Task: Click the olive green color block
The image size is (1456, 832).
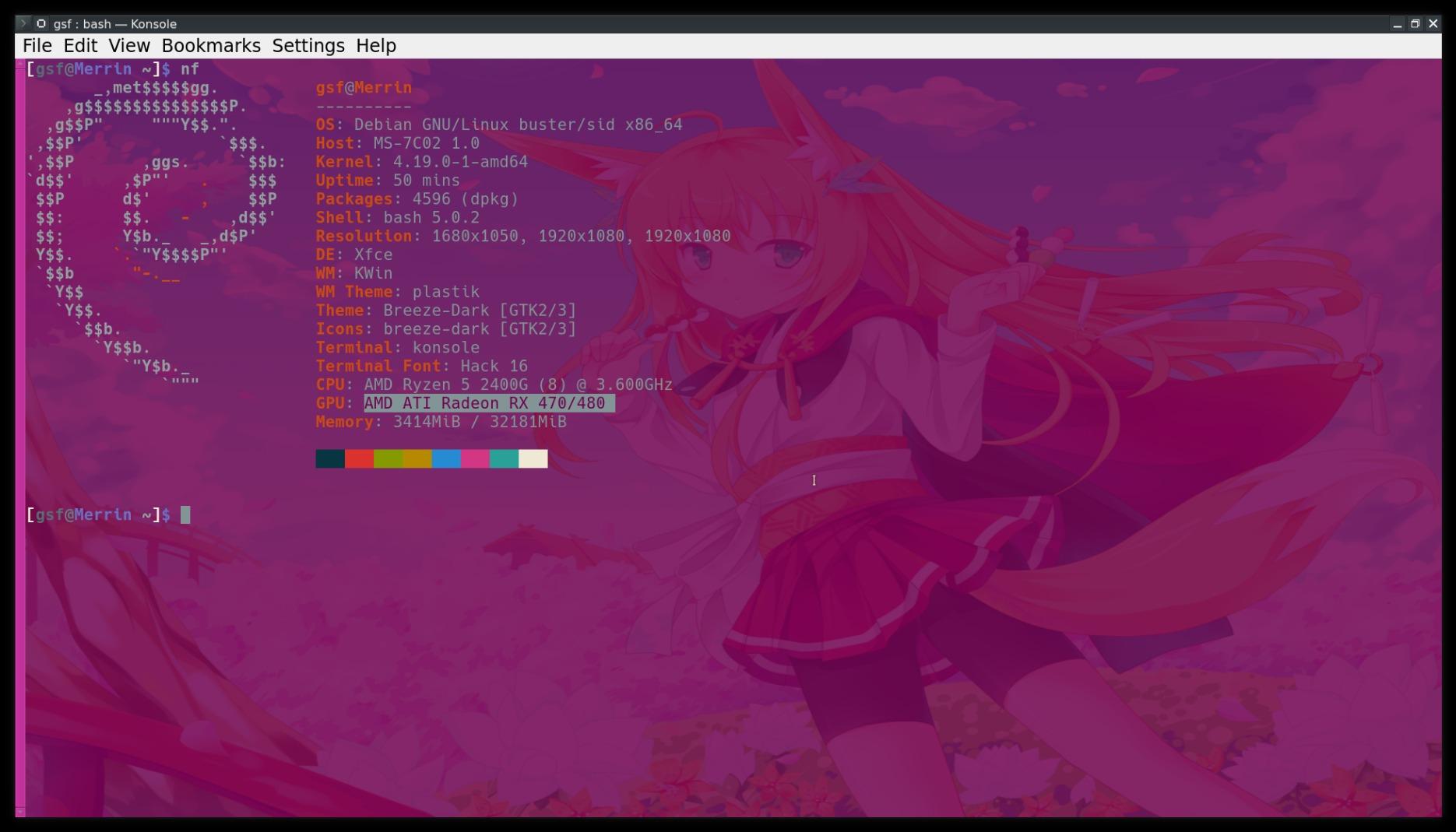Action: [389, 459]
